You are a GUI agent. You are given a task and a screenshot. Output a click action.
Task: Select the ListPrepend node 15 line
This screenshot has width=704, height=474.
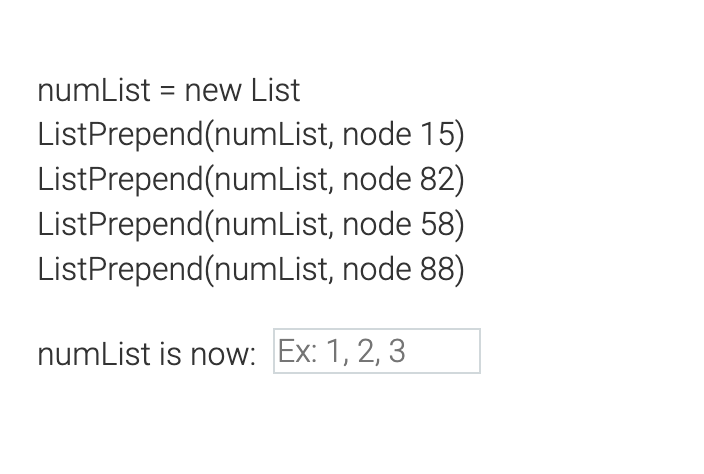pyautogui.click(x=251, y=135)
